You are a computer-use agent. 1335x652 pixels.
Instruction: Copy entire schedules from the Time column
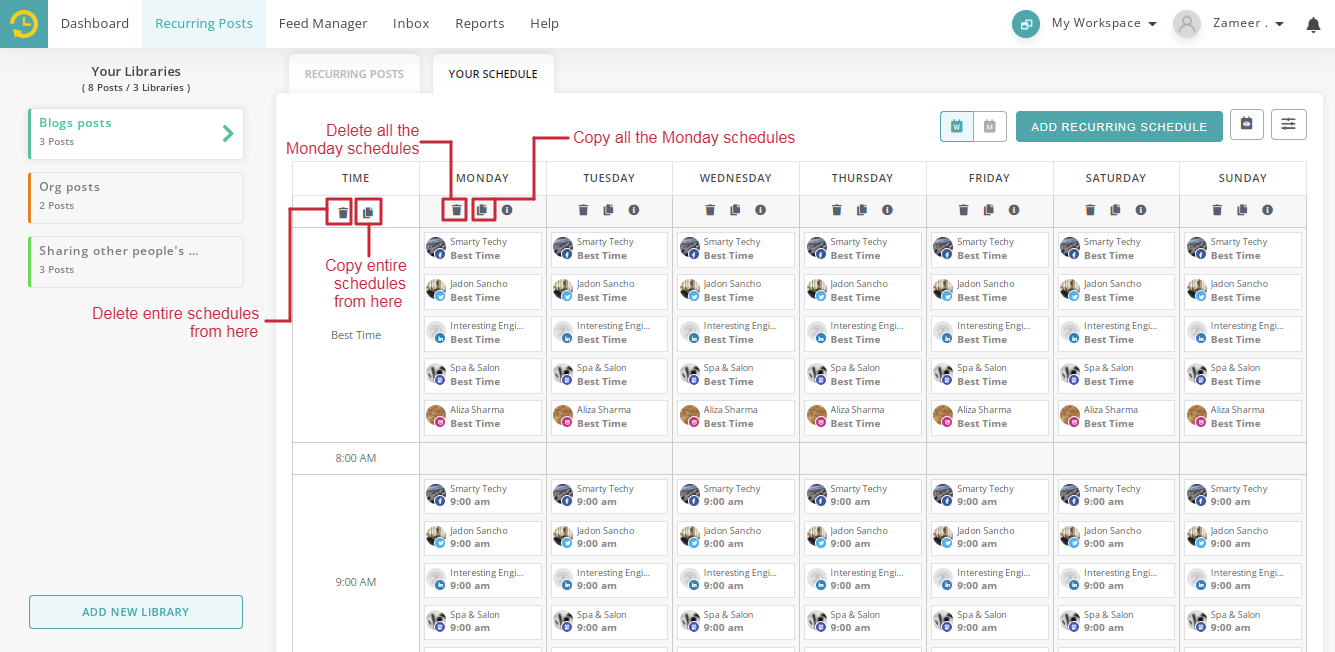(368, 212)
